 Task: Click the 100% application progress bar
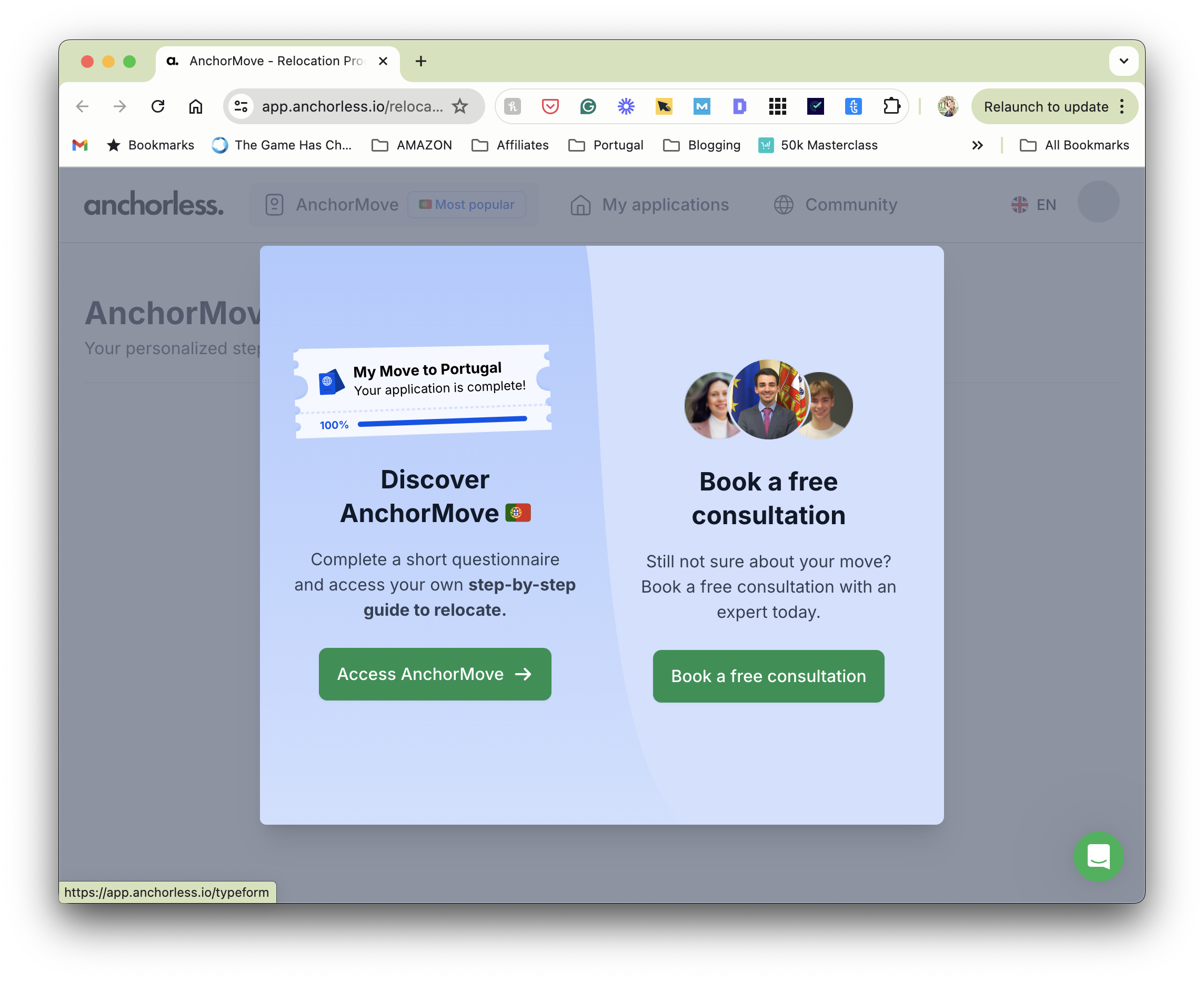point(442,421)
